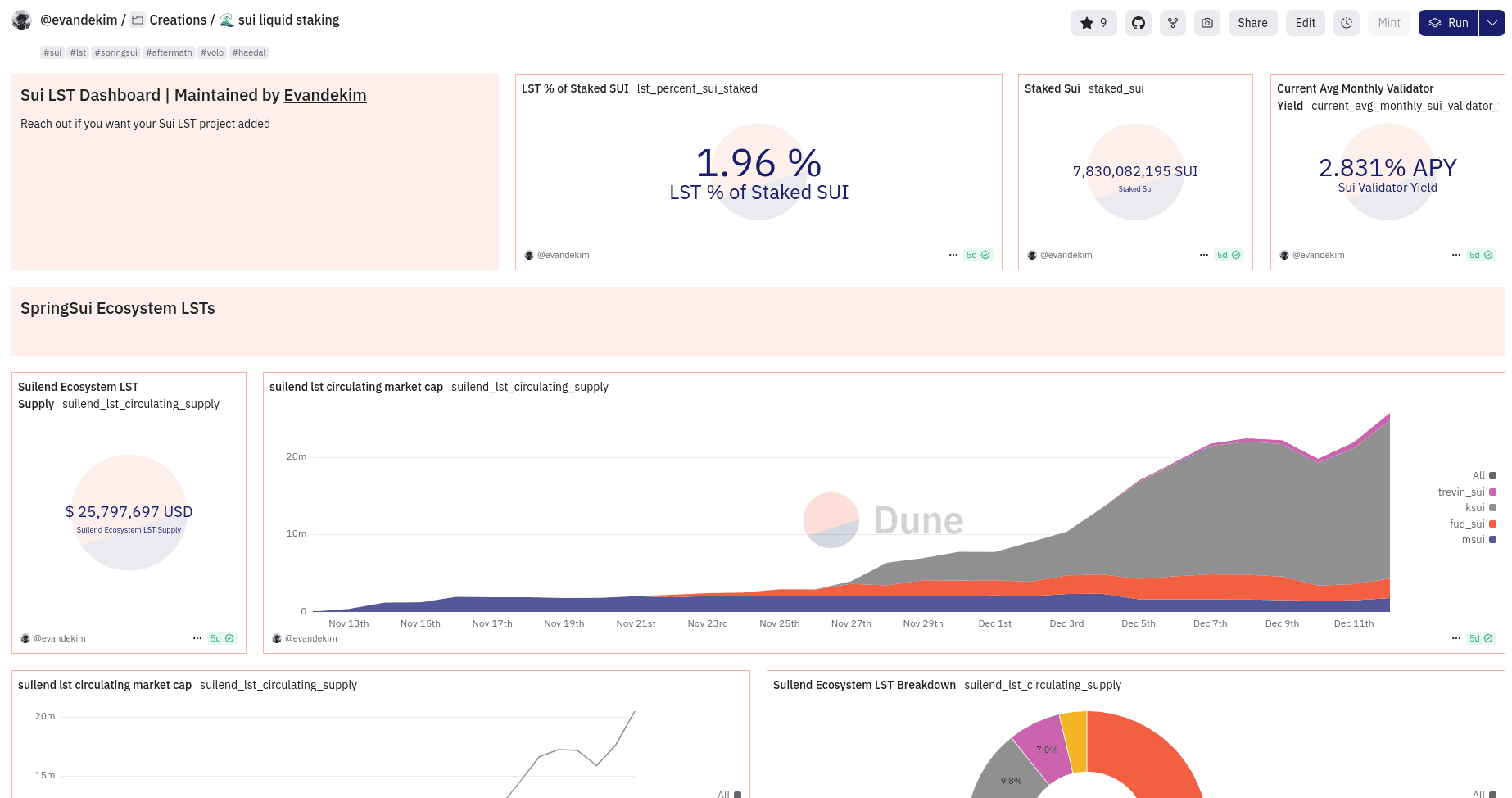Toggle All in the LST Breakdown legend

tap(1485, 794)
